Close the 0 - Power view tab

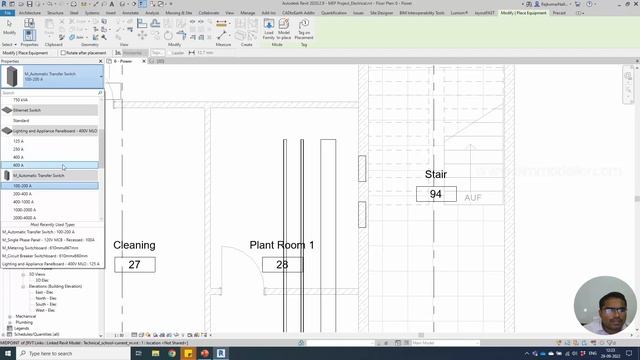(x=144, y=61)
